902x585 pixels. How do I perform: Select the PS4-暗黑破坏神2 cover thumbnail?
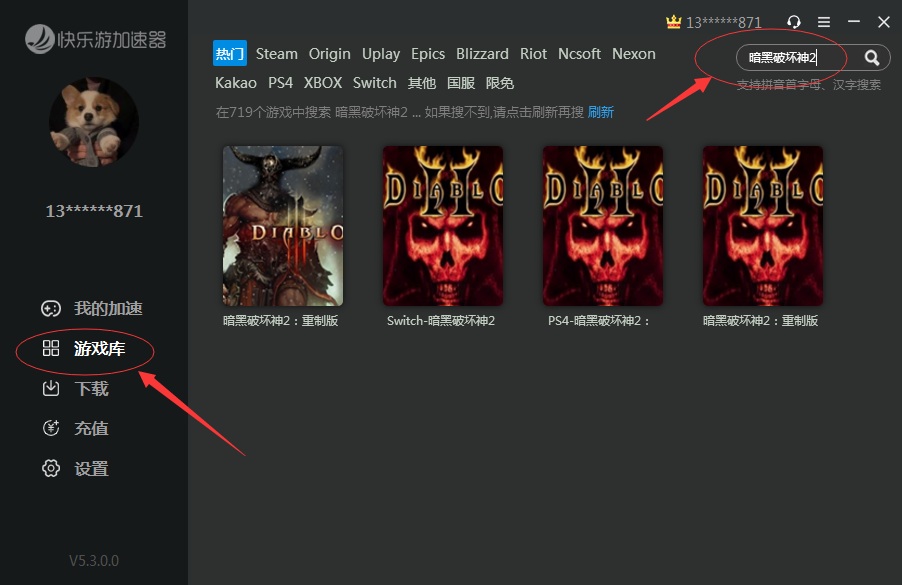point(603,225)
